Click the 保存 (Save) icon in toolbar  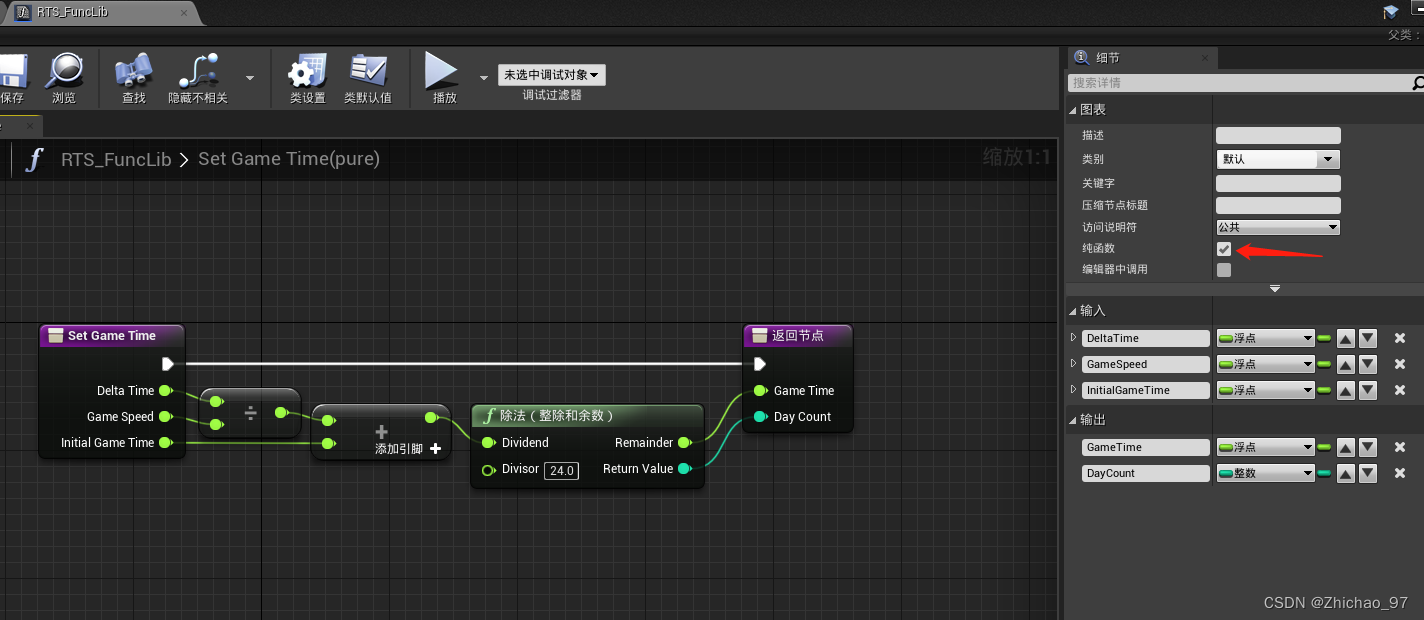tap(14, 70)
